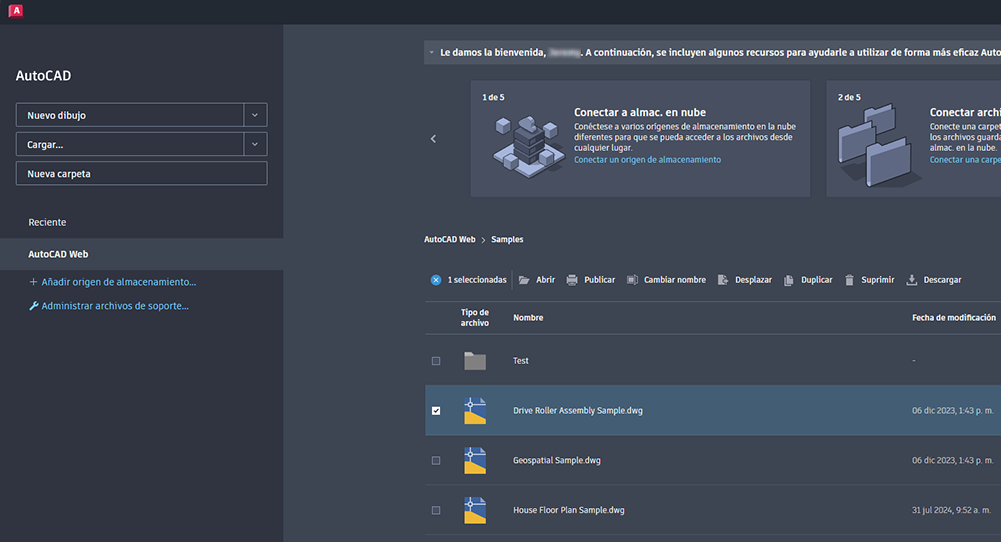Click Administrar archivos de soporte link
This screenshot has width=1001, height=542.
coord(115,306)
